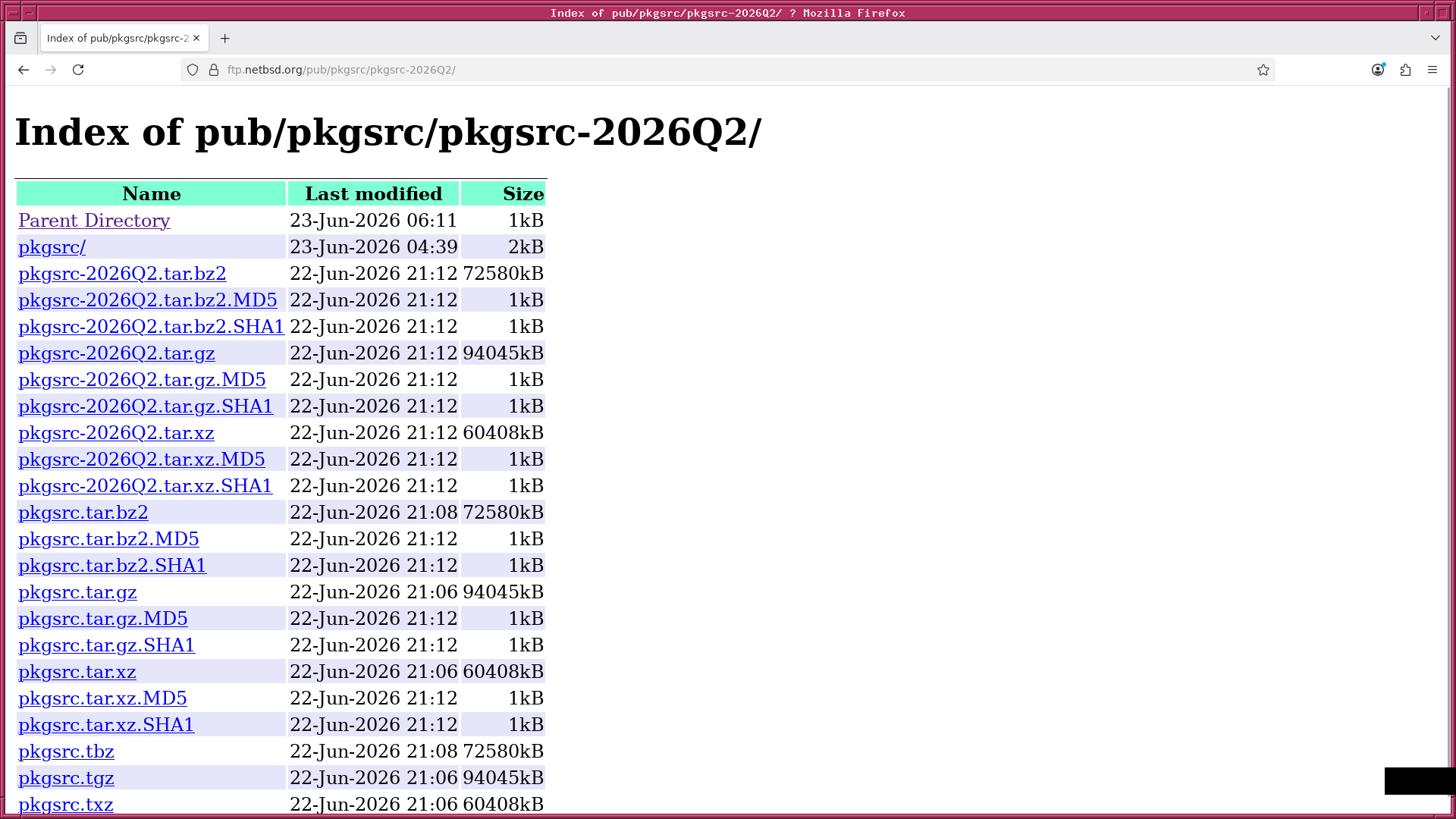Download pkgsrc.tar.xz
This screenshot has height=819, width=1456.
[77, 672]
